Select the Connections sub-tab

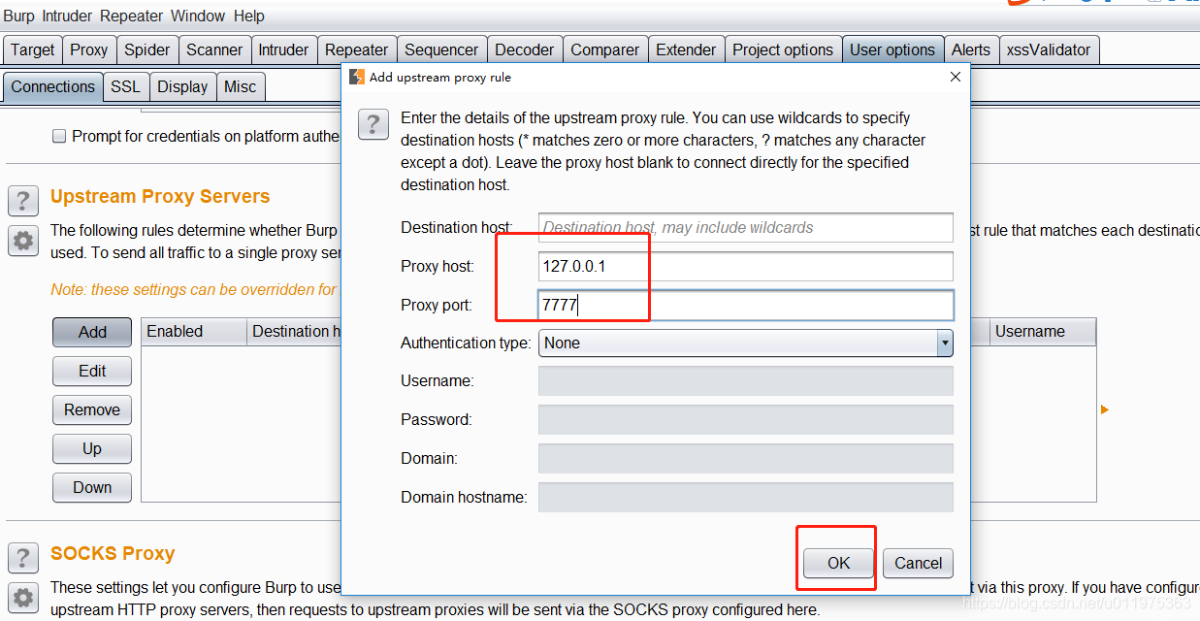[53, 87]
